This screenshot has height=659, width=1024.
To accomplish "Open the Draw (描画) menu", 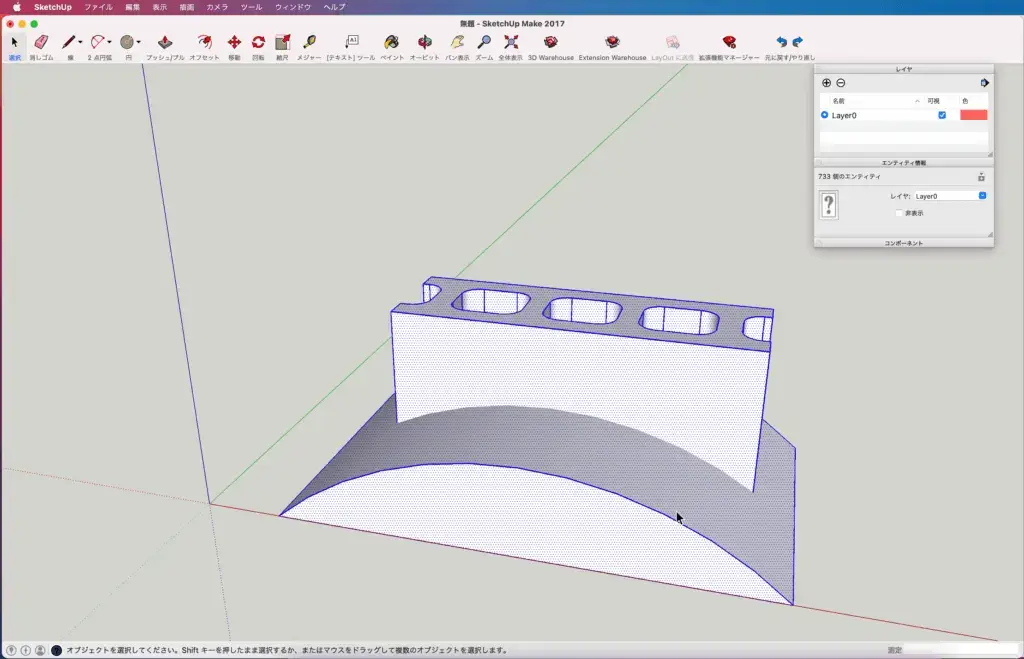I will click(x=187, y=7).
